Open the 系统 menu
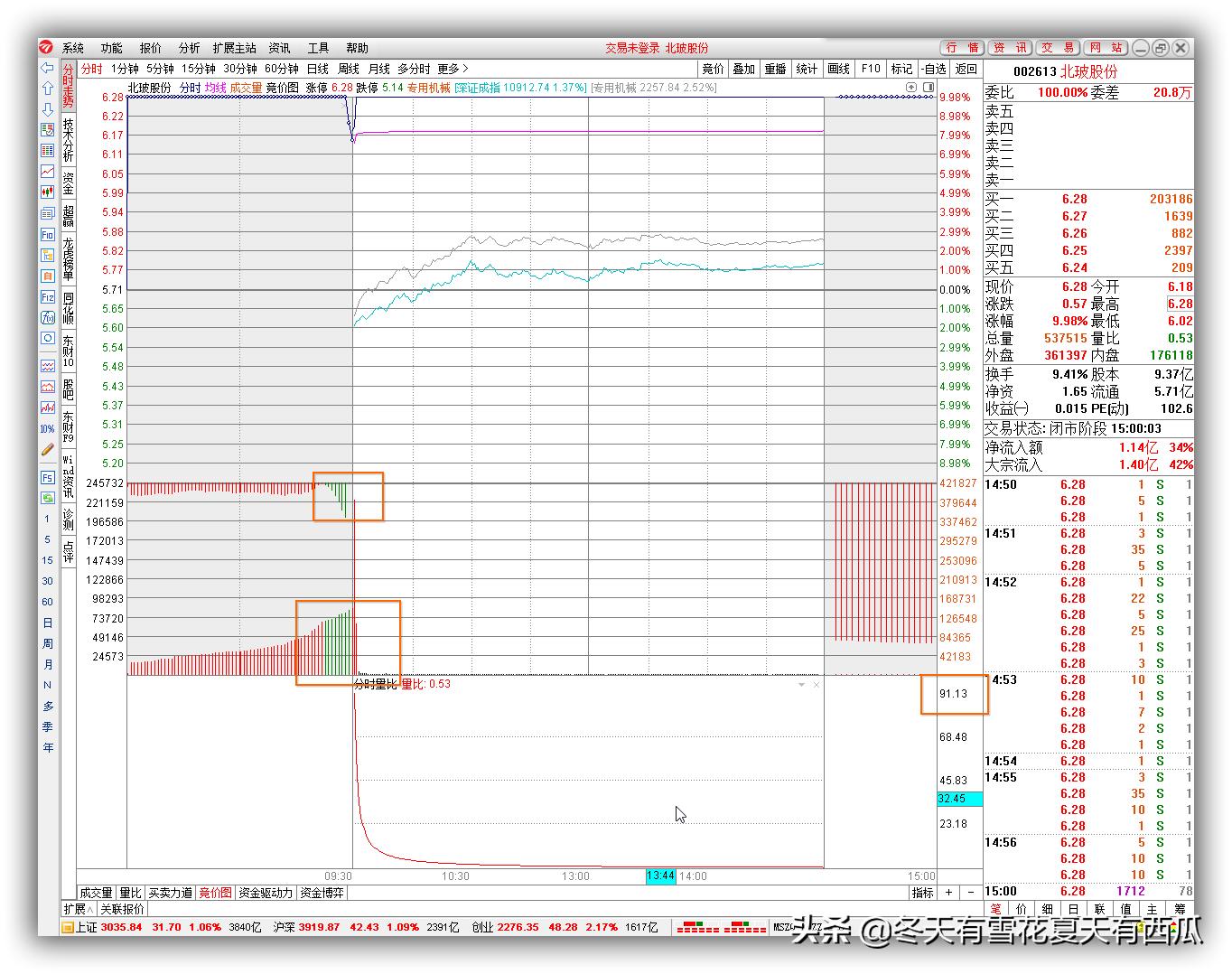The image size is (1232, 974). pyautogui.click(x=73, y=48)
